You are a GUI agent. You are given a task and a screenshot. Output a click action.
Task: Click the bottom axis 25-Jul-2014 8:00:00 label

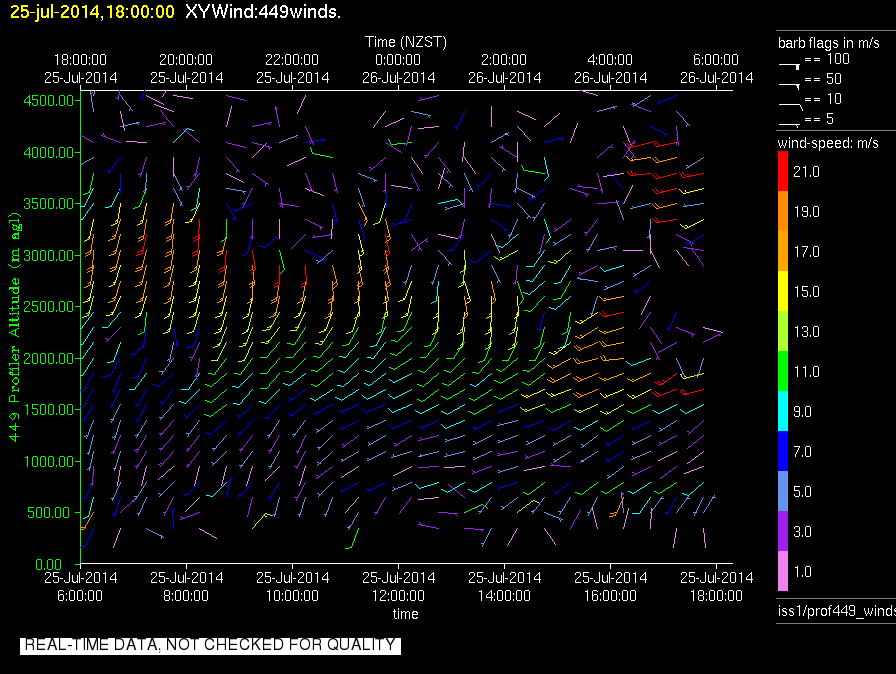click(186, 587)
